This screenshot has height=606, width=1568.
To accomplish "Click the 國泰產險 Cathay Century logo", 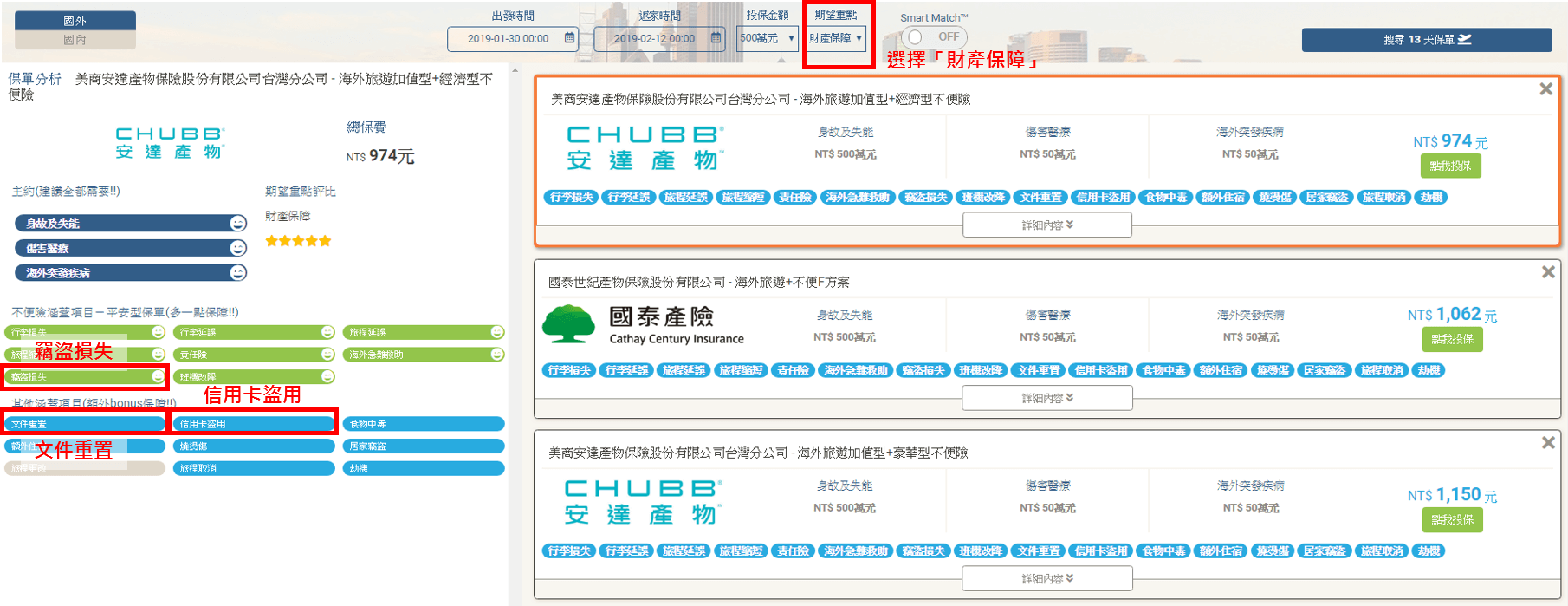I will (x=643, y=325).
